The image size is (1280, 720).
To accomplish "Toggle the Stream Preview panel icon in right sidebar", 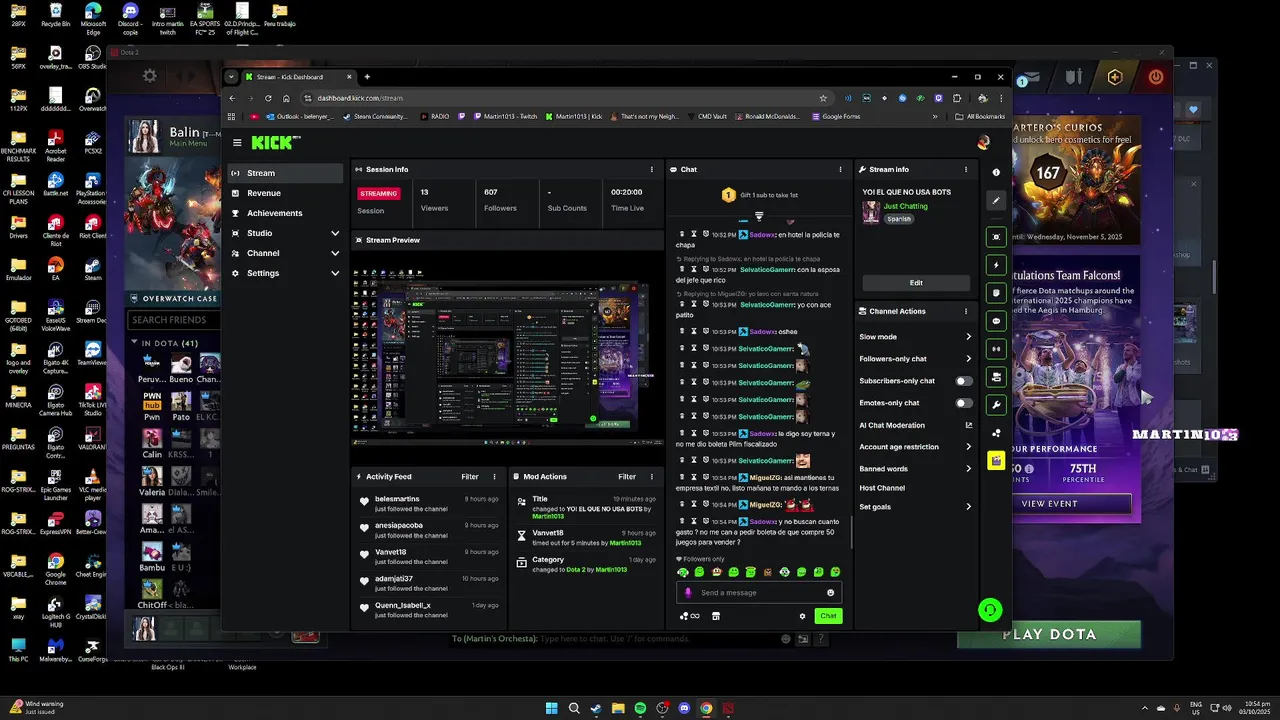I will [996, 237].
